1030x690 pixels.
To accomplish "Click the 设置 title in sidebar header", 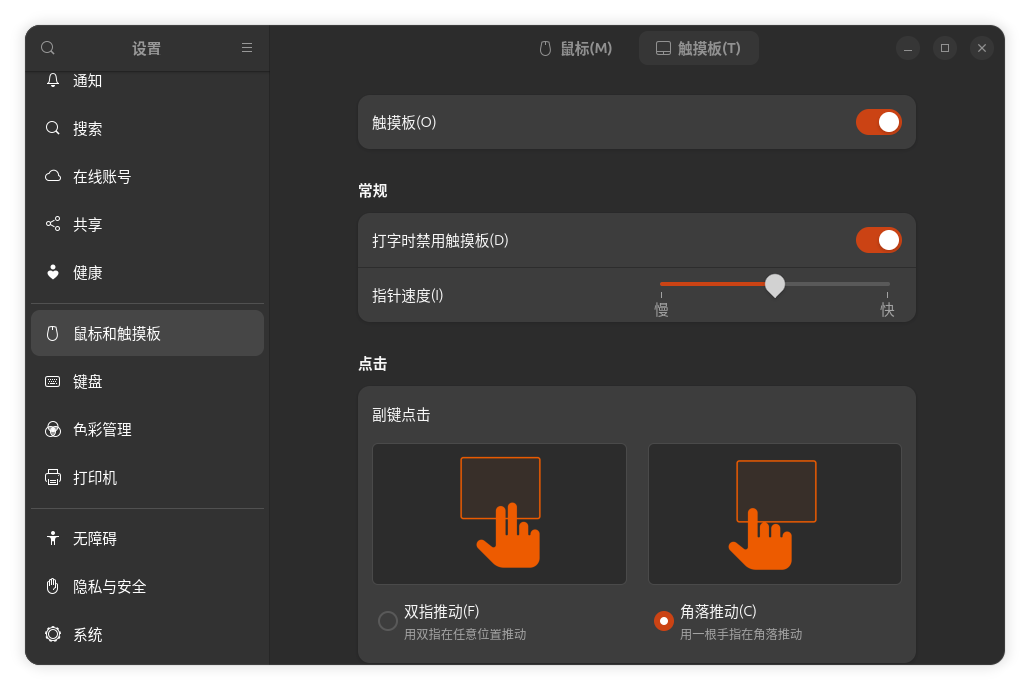I will 146,49.
